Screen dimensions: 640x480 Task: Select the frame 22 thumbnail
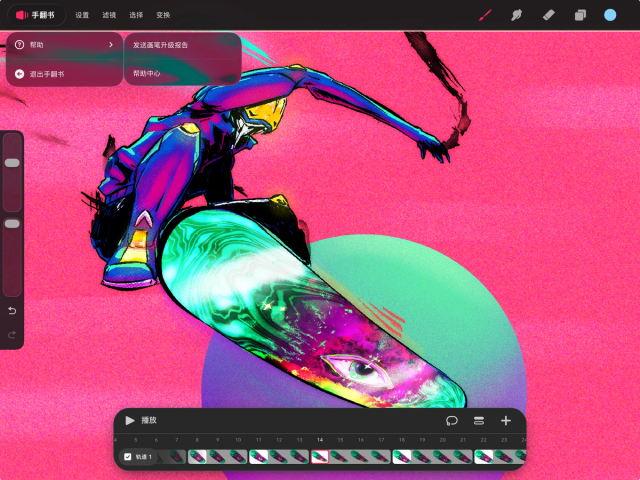483,457
